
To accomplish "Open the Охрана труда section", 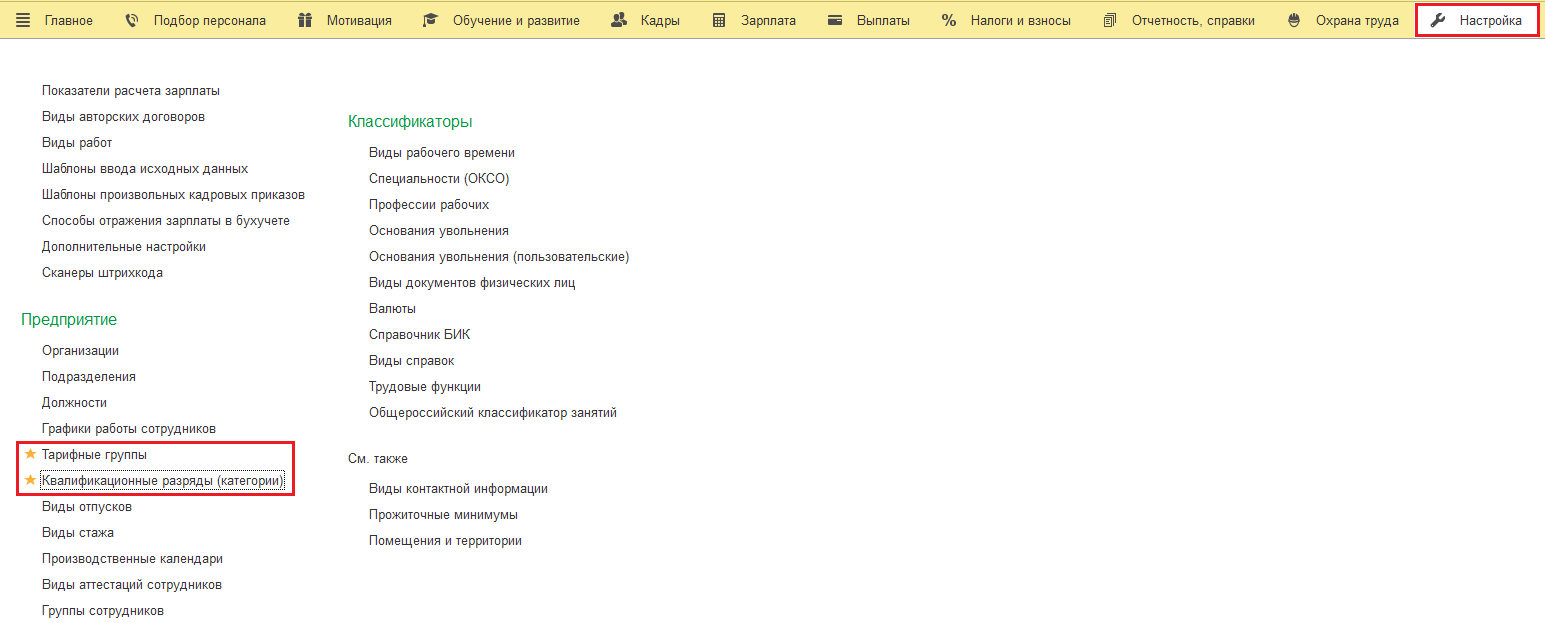I will pyautogui.click(x=1355, y=20).
